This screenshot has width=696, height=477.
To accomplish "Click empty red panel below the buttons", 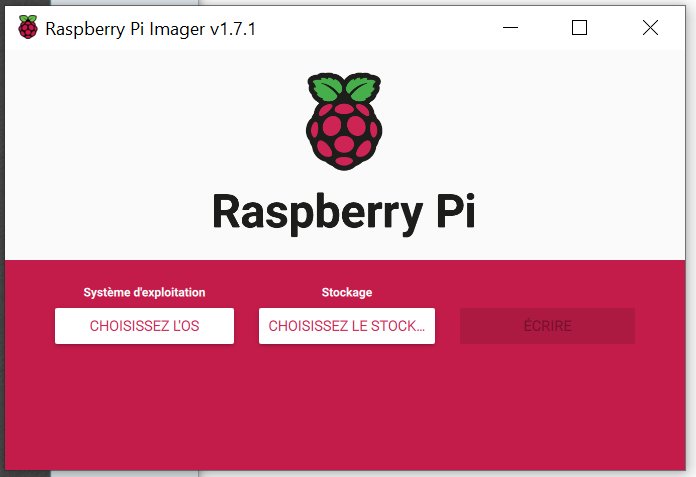I will coord(345,408).
